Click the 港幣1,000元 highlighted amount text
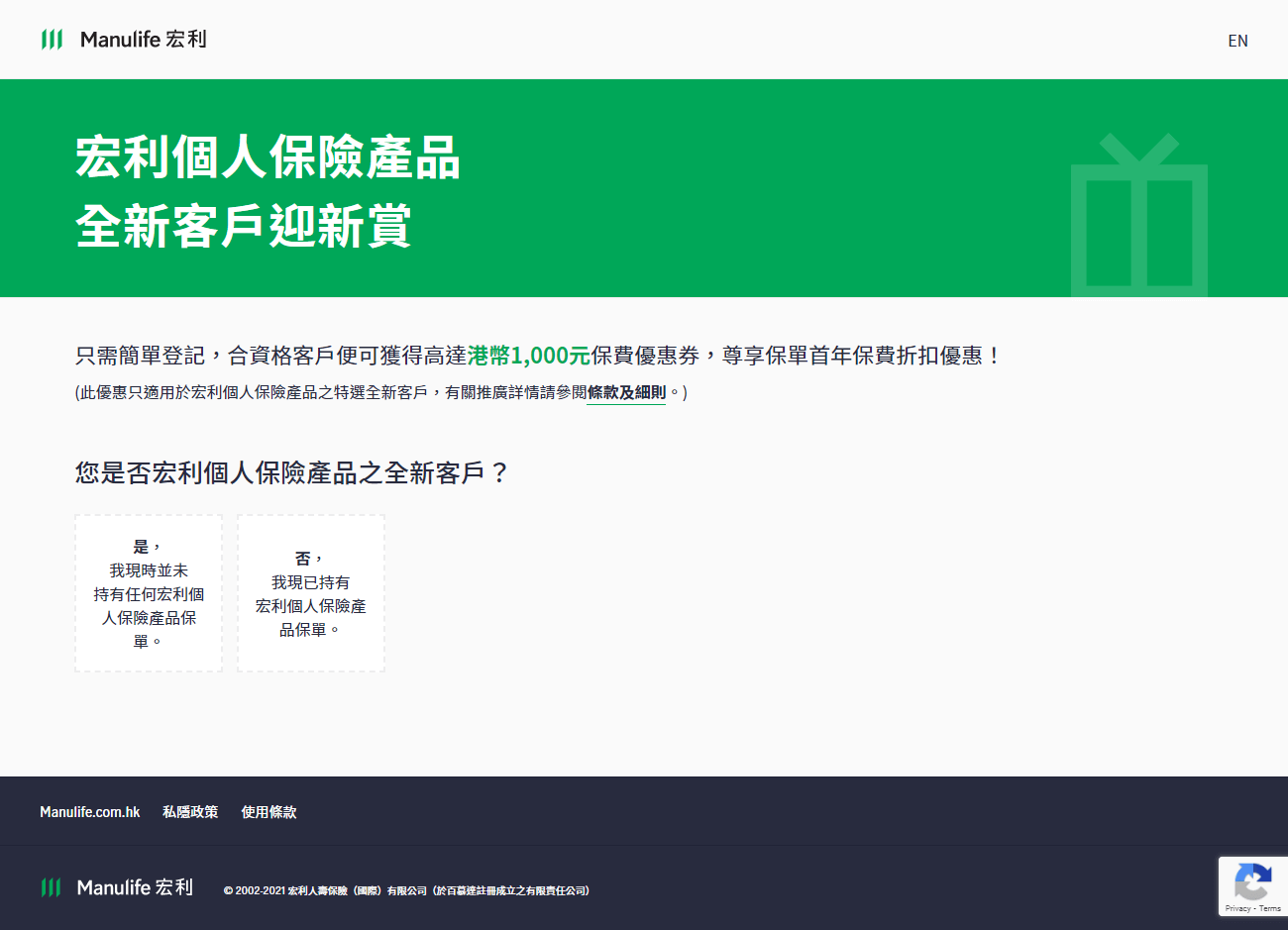The width and height of the screenshot is (1288, 930). (529, 356)
